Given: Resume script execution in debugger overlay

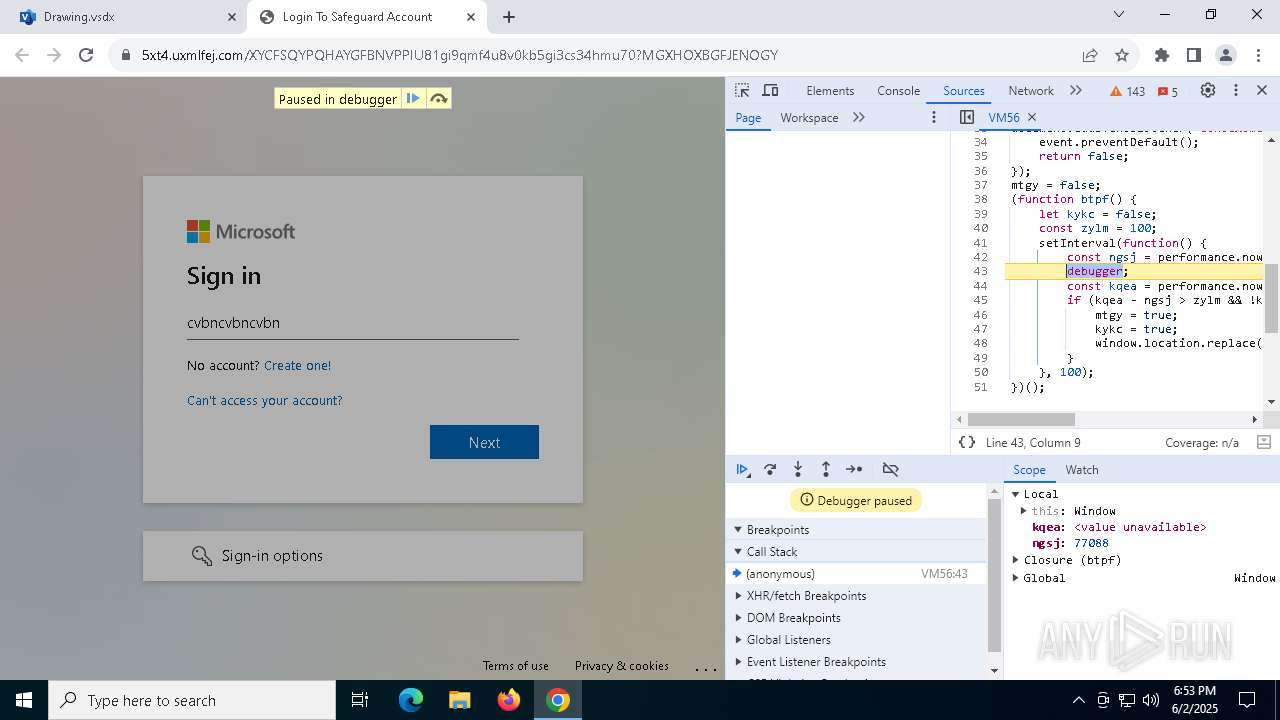Looking at the screenshot, I should [x=412, y=98].
